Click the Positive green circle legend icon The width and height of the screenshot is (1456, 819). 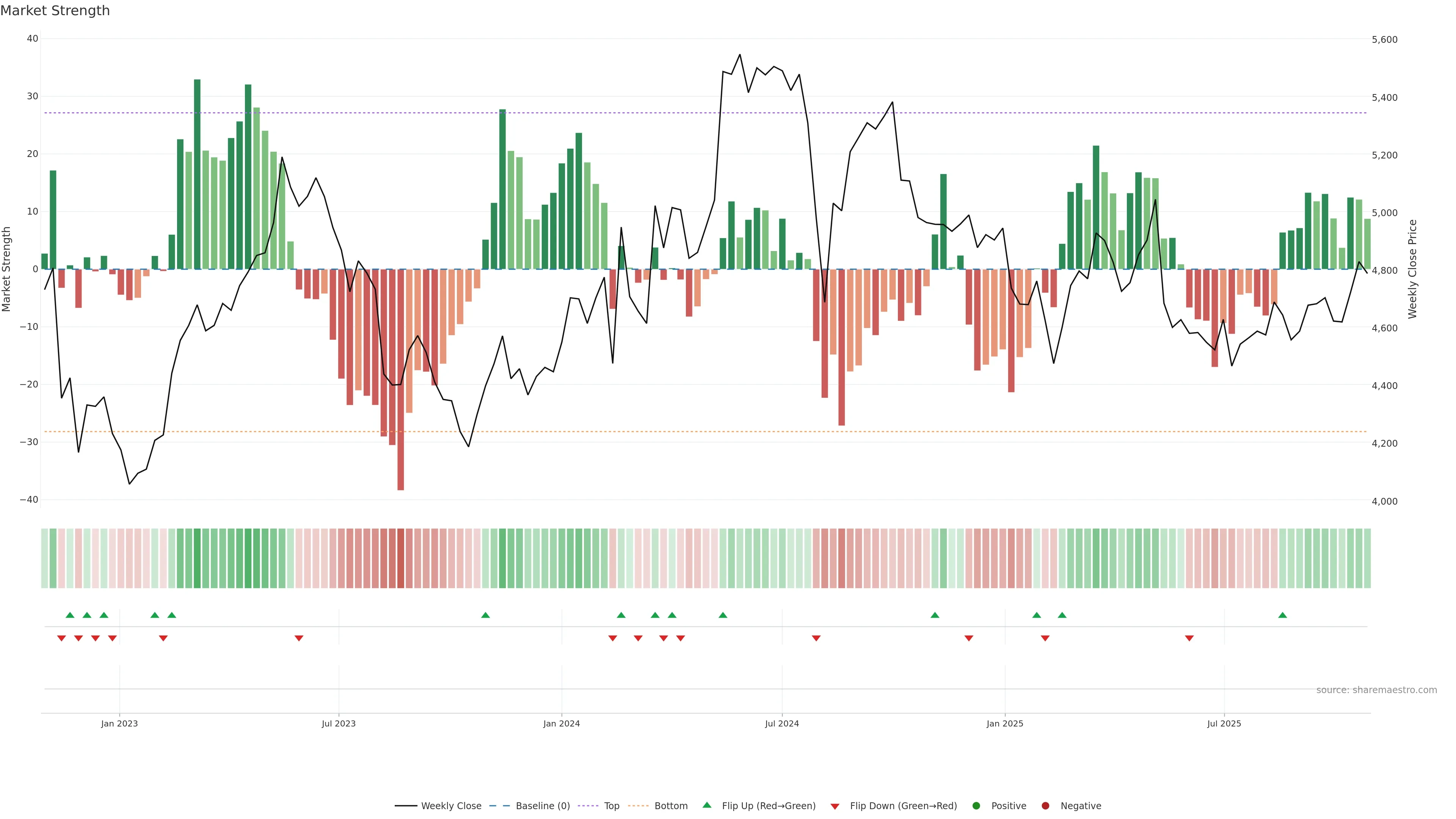(976, 806)
